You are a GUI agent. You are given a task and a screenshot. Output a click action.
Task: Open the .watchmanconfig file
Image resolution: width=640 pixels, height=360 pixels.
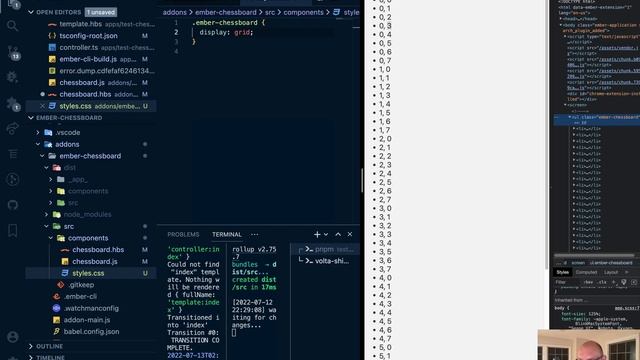[x=91, y=308]
